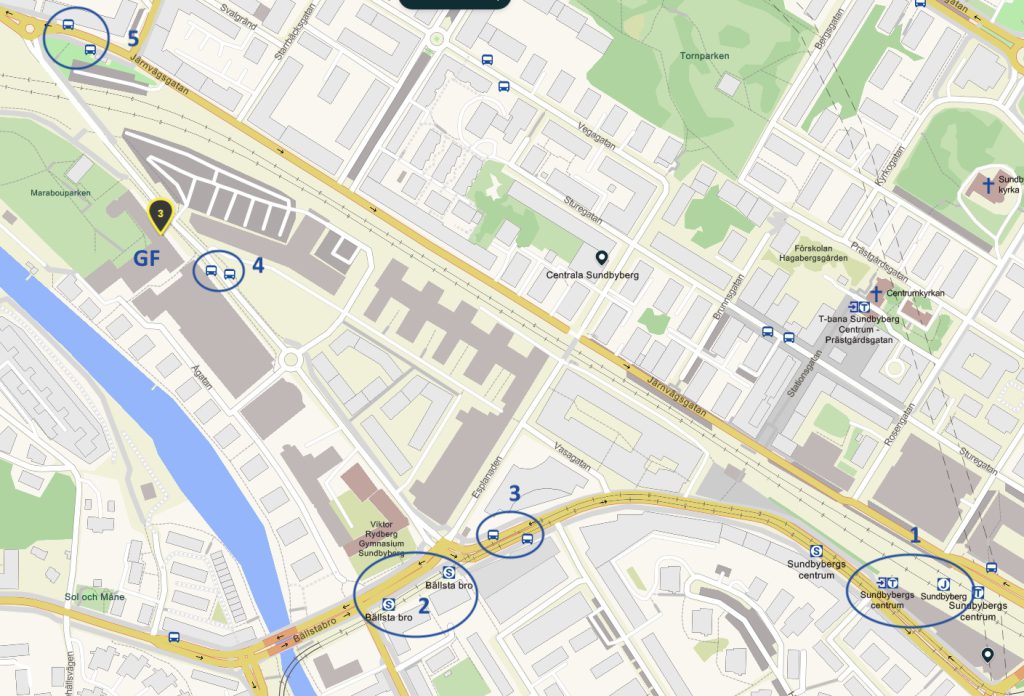1024x696 pixels.
Task: Click the S tram icon above Sundbybergs centrum label
Action: pos(816,551)
